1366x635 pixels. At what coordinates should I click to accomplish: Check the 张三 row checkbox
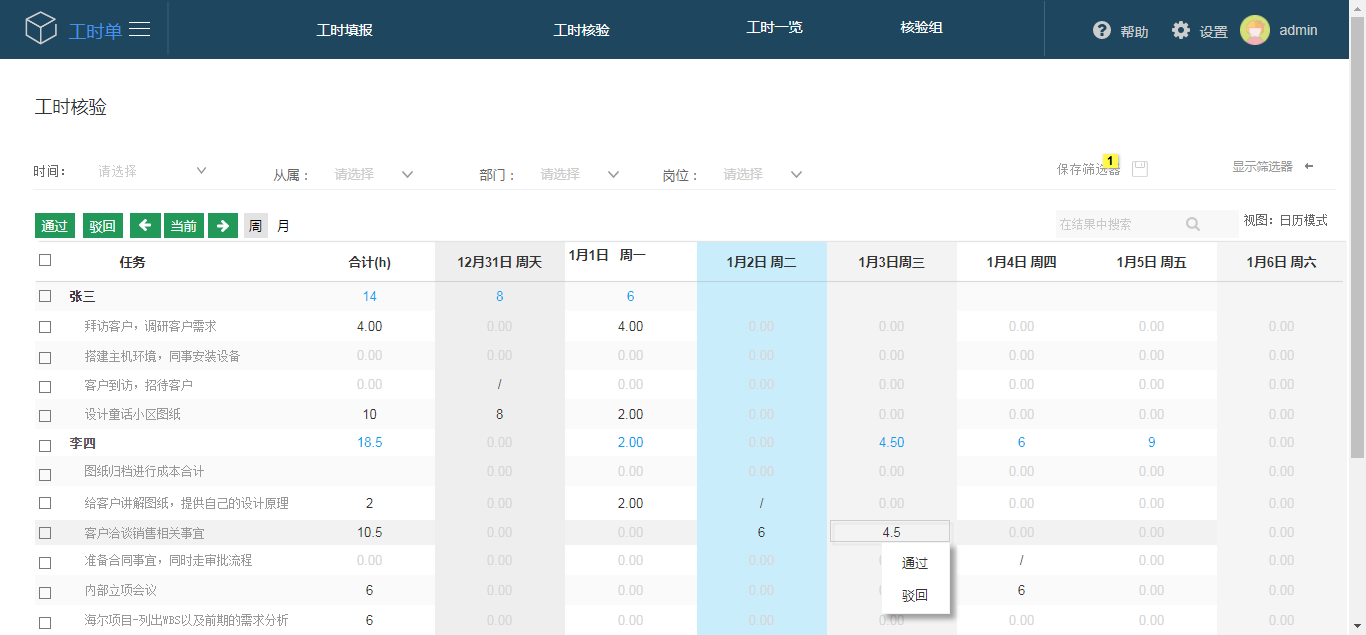coord(45,296)
